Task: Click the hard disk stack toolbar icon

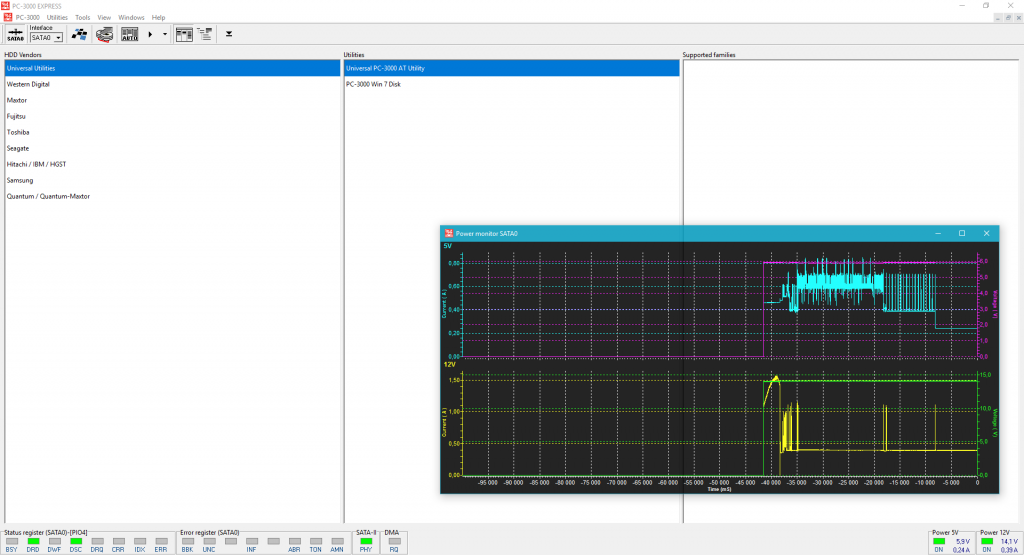Action: [104, 34]
